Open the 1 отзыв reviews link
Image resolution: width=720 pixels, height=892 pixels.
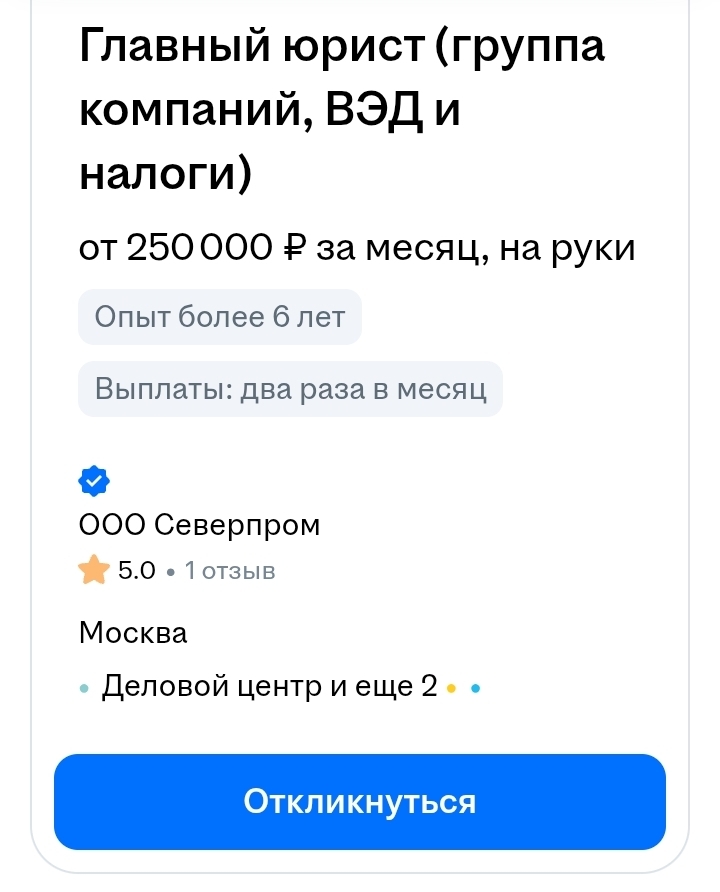click(x=229, y=571)
